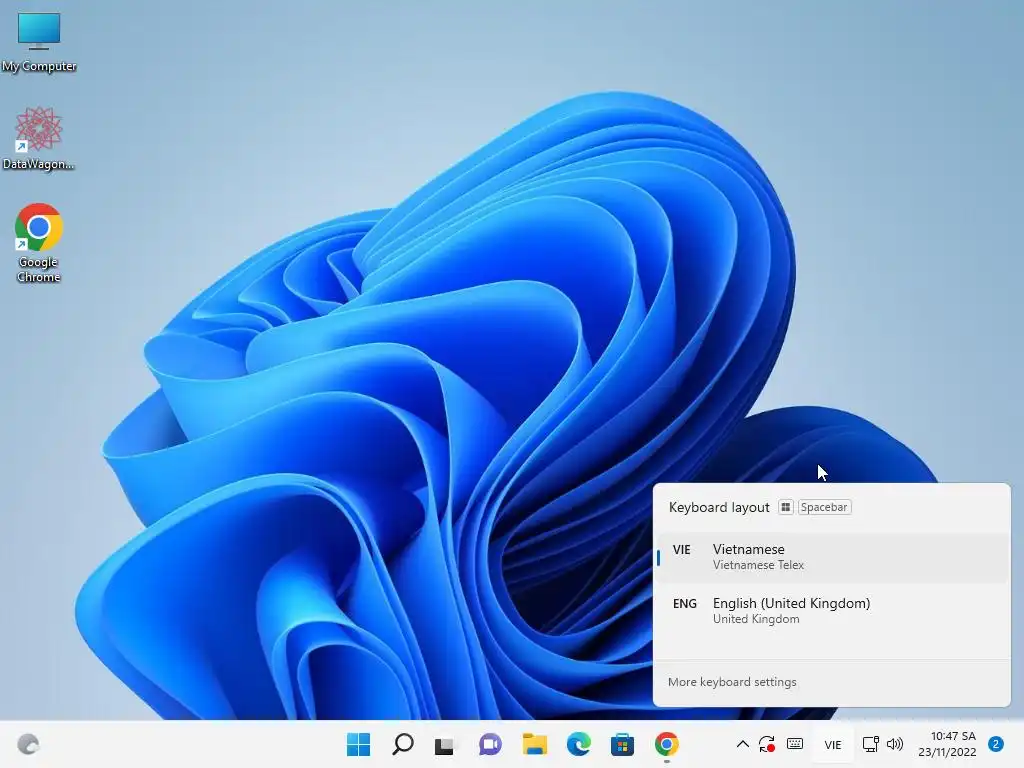
Task: Open the Windows Start menu
Action: coord(359,744)
